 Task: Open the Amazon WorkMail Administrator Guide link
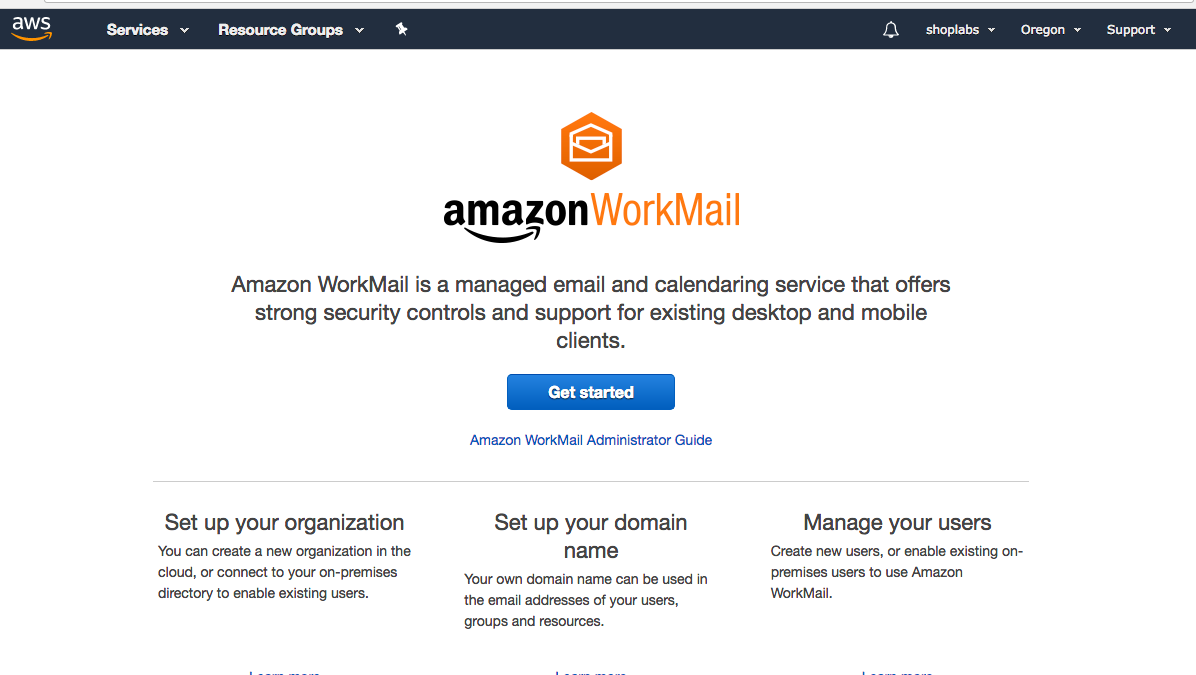590,440
